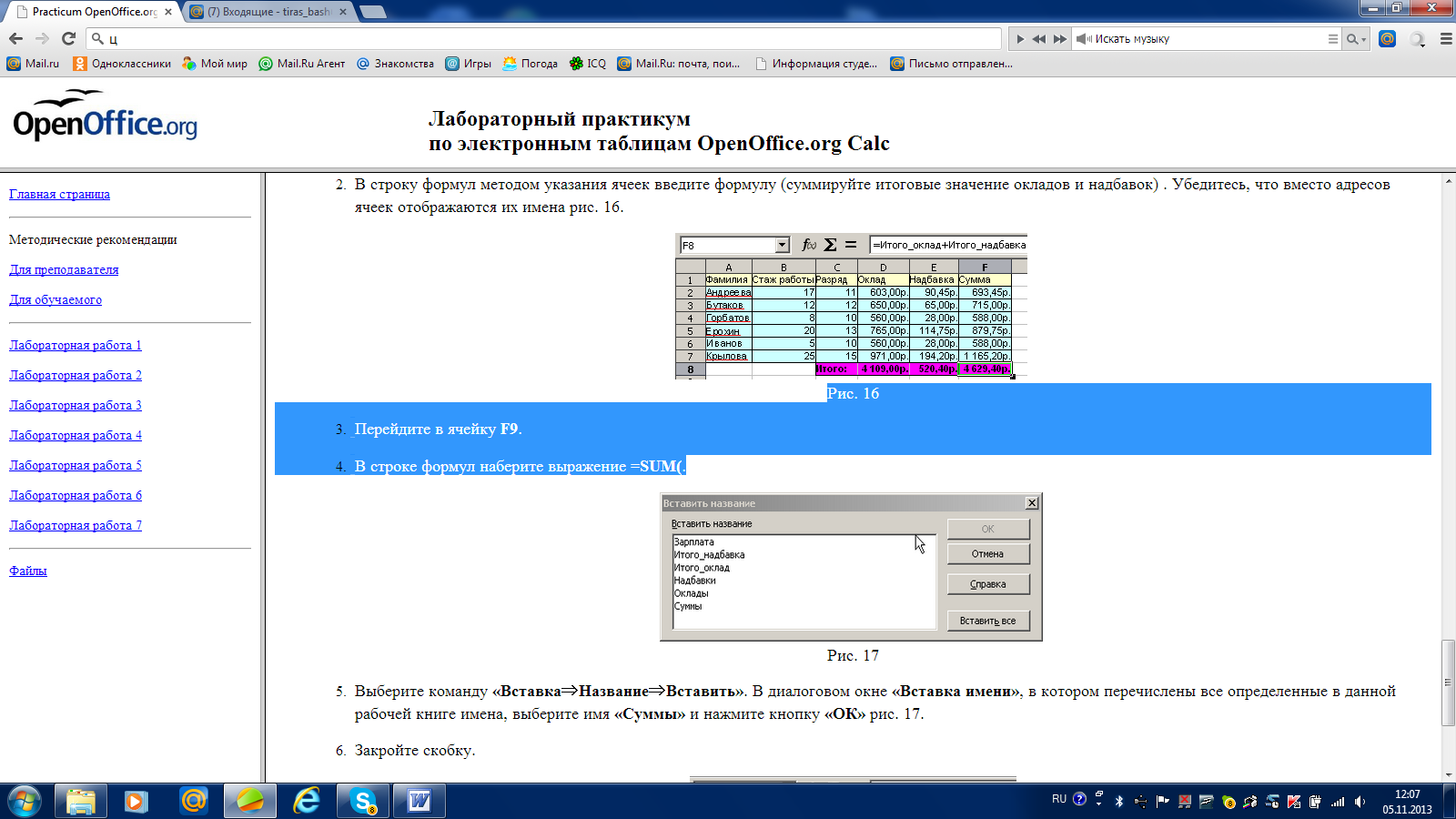The height and width of the screenshot is (819, 1456).
Task: Open Microsoft Word from the taskbar
Action: pyautogui.click(x=420, y=801)
